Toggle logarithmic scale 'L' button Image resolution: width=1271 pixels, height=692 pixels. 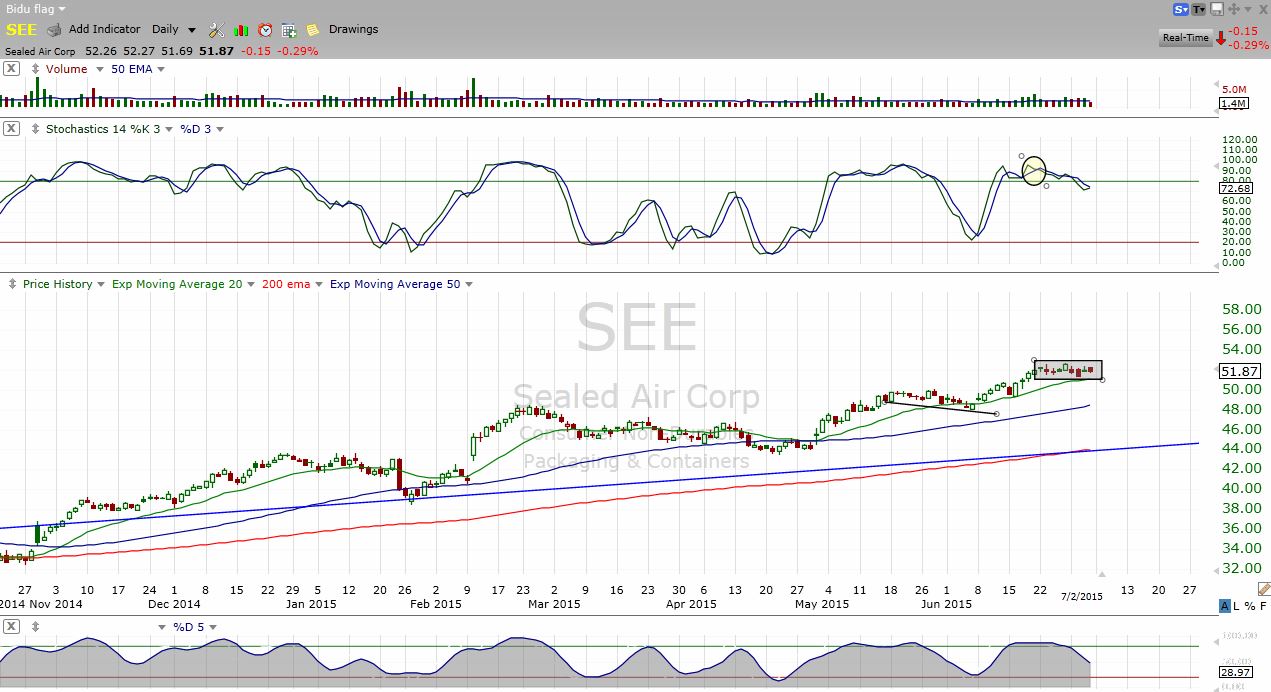coord(1238,606)
